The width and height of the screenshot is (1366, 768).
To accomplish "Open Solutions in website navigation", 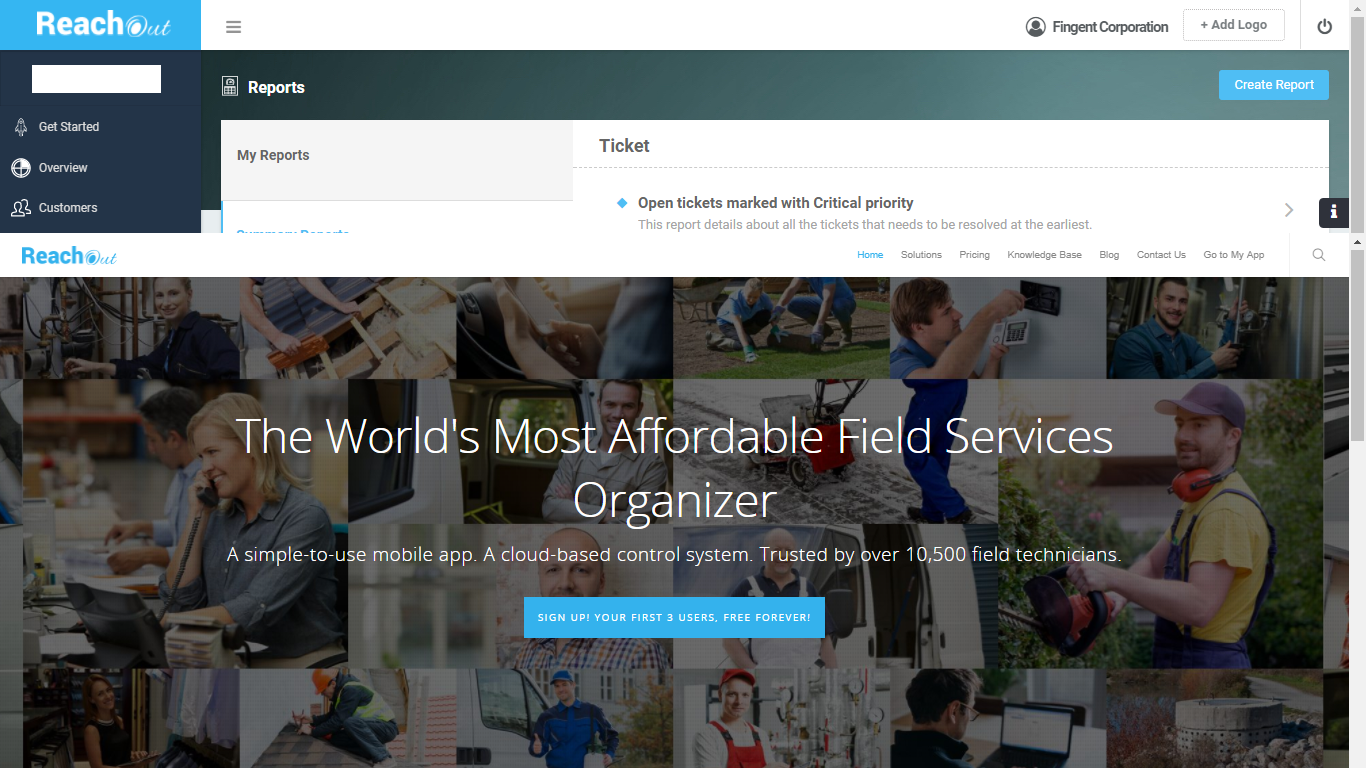I will 921,255.
